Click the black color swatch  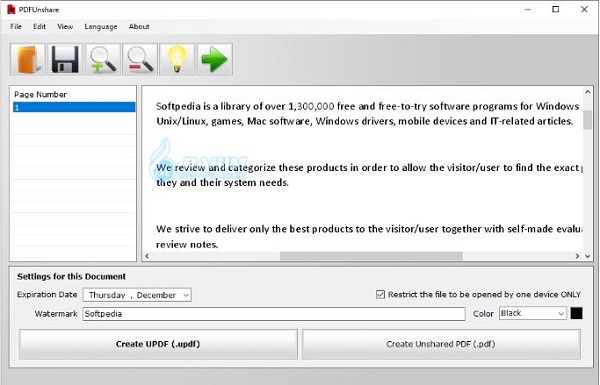coord(577,313)
